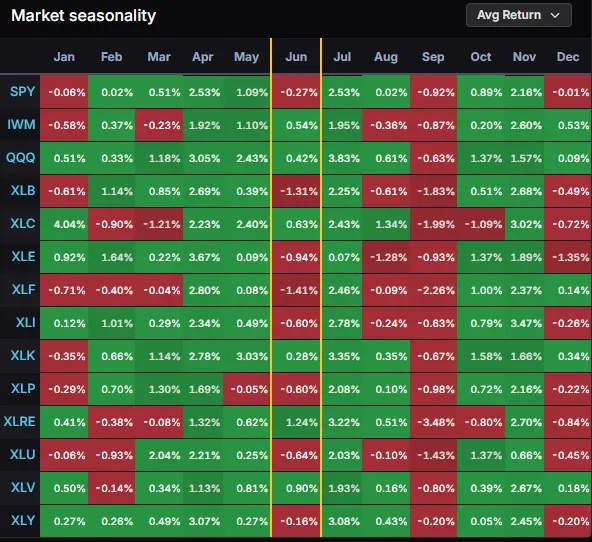Click SPY June cell showing -0.27%
592x542 pixels.
(x=296, y=92)
